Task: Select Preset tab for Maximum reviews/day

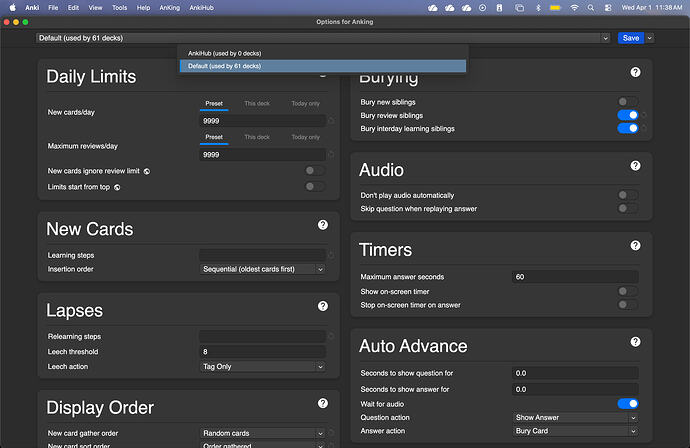Action: tap(214, 137)
